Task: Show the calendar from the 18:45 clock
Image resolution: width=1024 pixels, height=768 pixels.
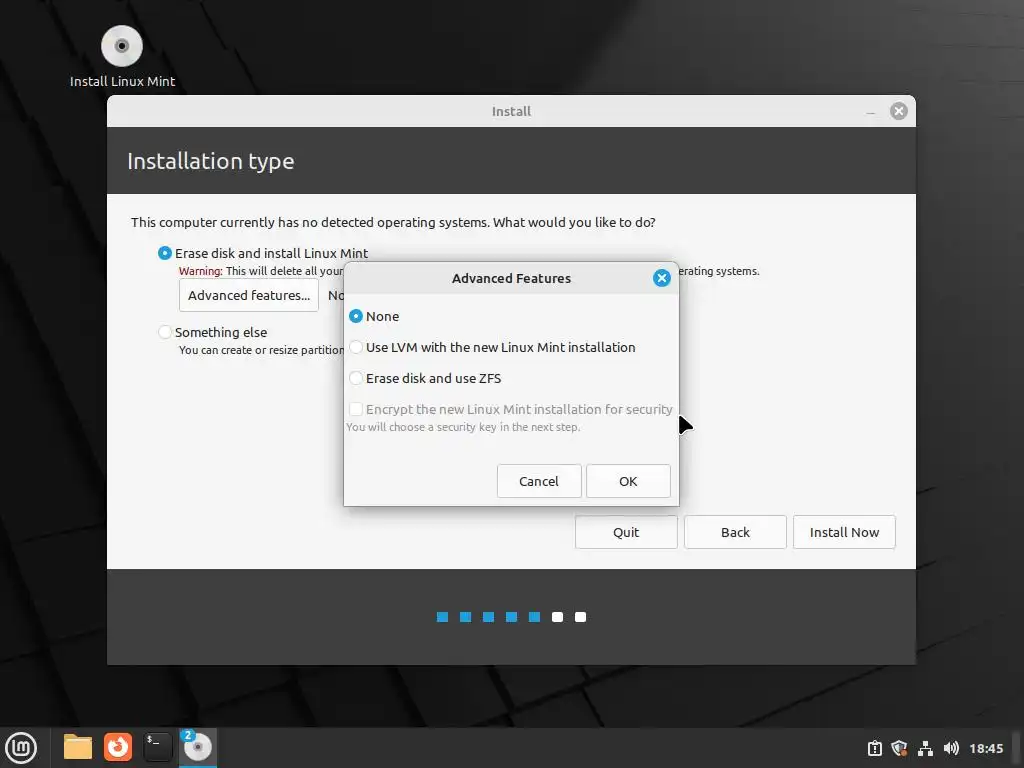Action: 986,748
